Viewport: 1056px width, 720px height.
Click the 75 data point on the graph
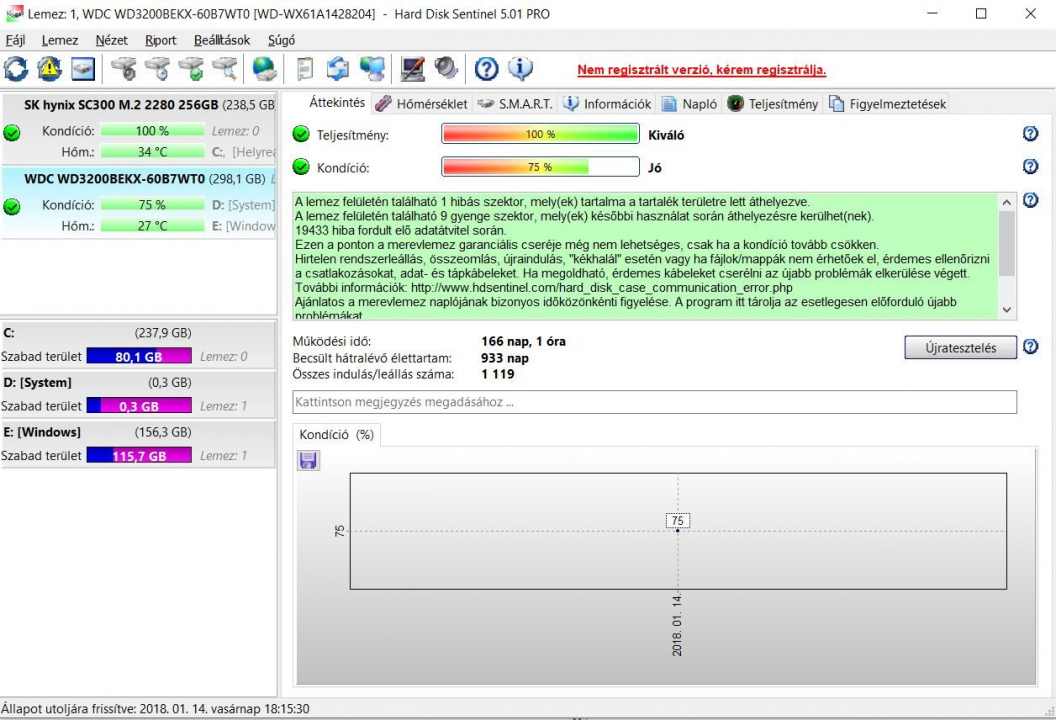pyautogui.click(x=678, y=531)
